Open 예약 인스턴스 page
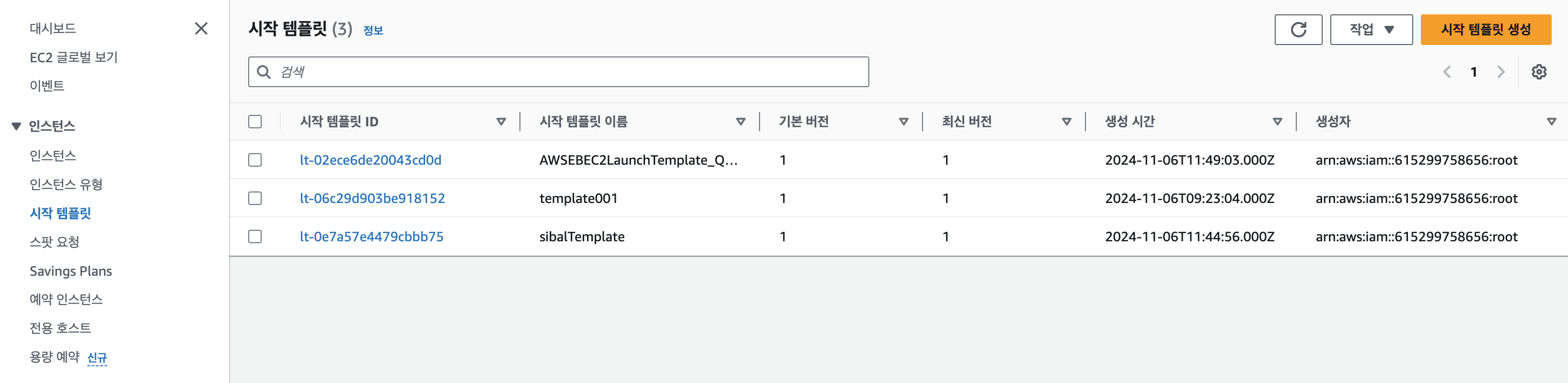The image size is (1568, 383). (66, 299)
